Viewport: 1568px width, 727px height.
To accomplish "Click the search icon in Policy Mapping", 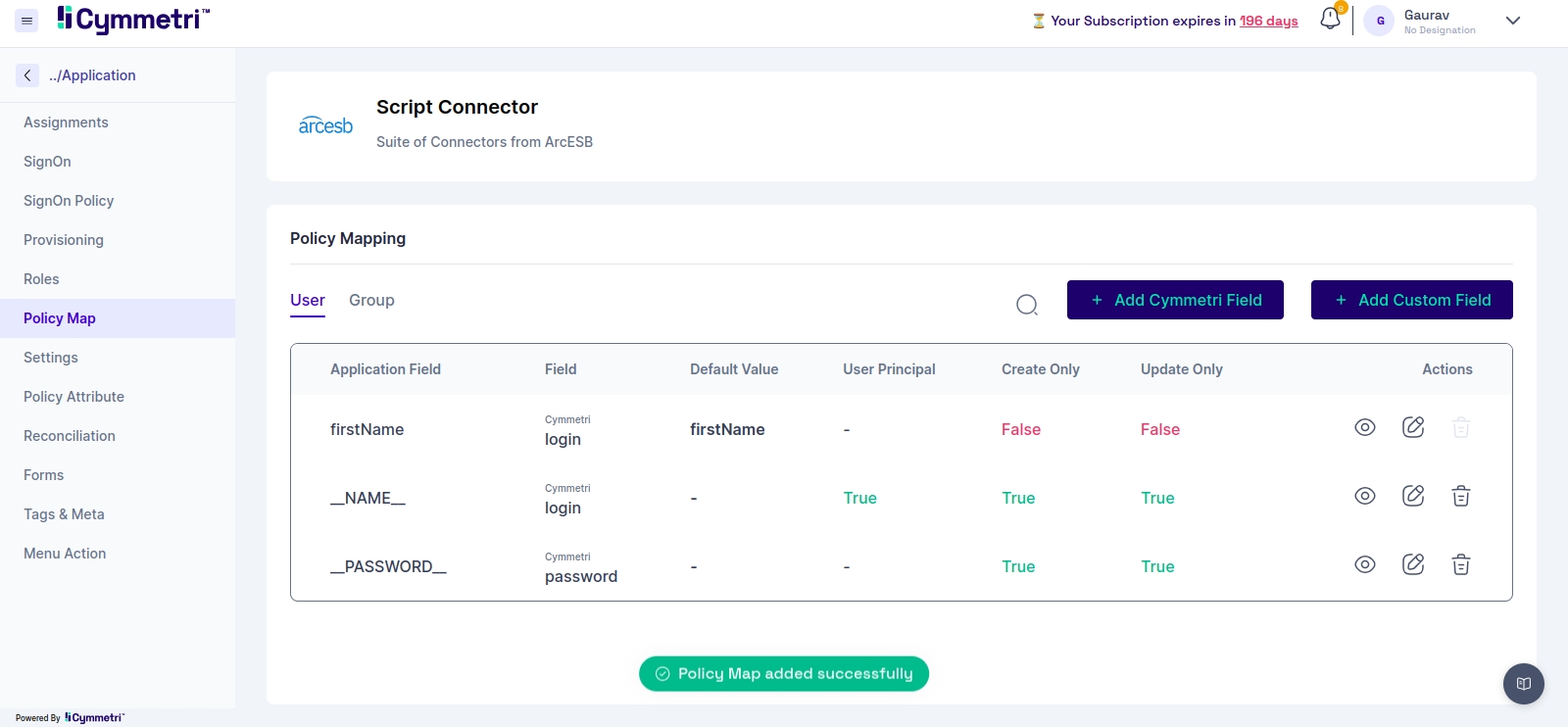I will 1026,305.
